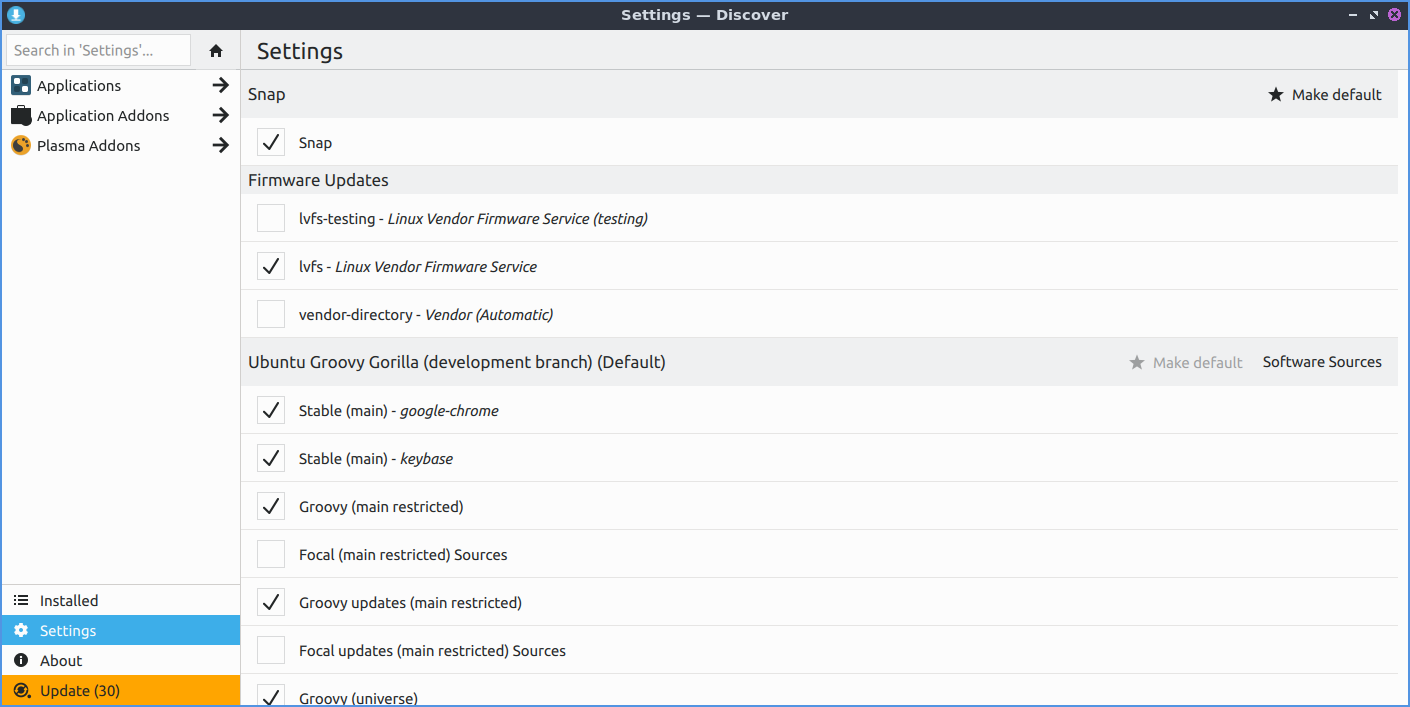The image size is (1410, 707).
Task: Click the About info icon
Action: tap(21, 661)
